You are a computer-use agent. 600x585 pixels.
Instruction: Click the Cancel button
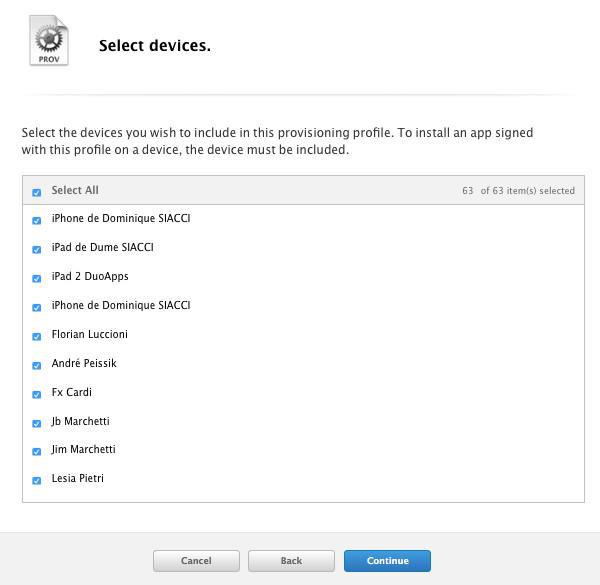point(196,561)
